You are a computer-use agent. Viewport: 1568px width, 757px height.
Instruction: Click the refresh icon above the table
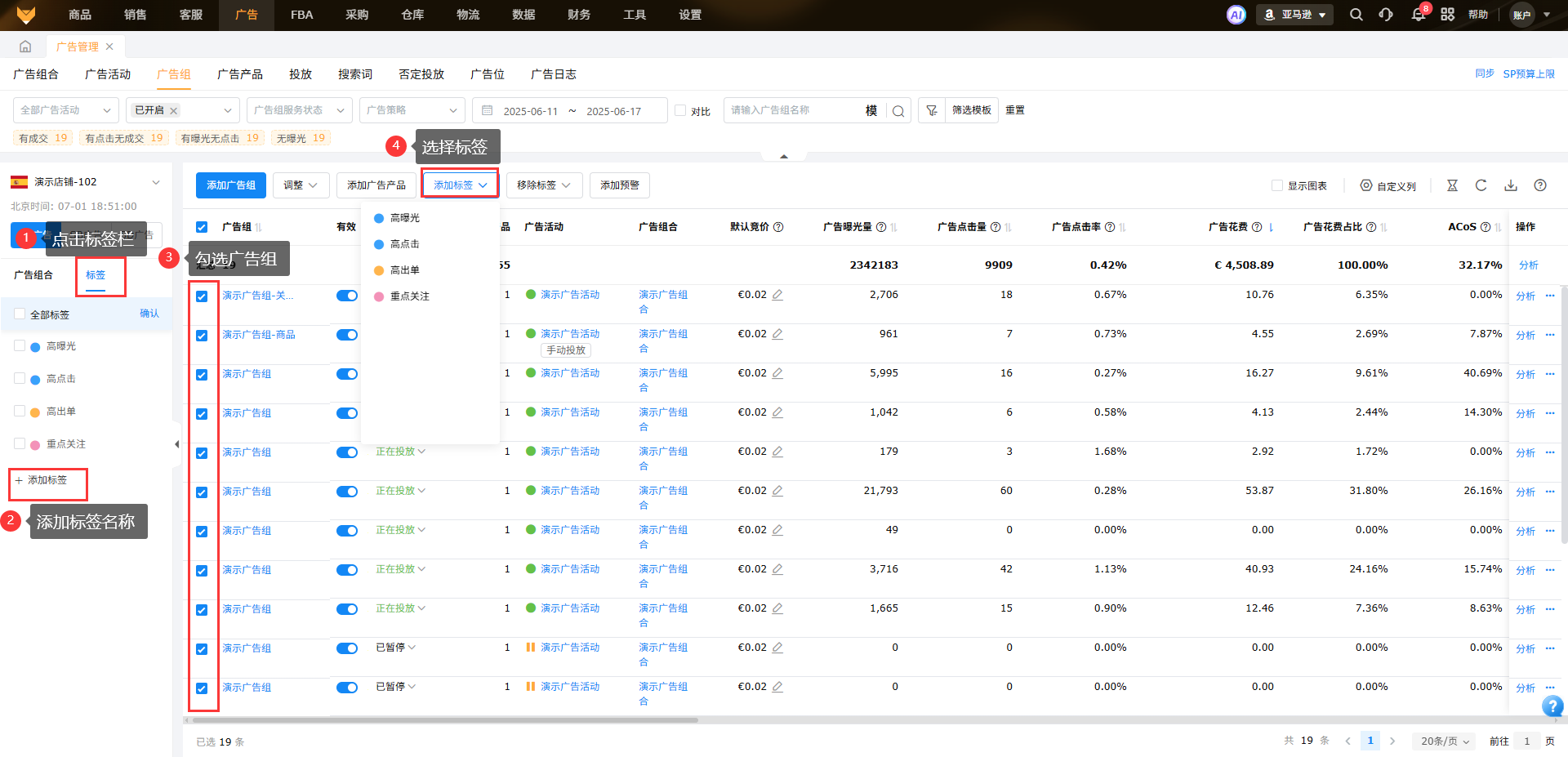pos(1481,185)
